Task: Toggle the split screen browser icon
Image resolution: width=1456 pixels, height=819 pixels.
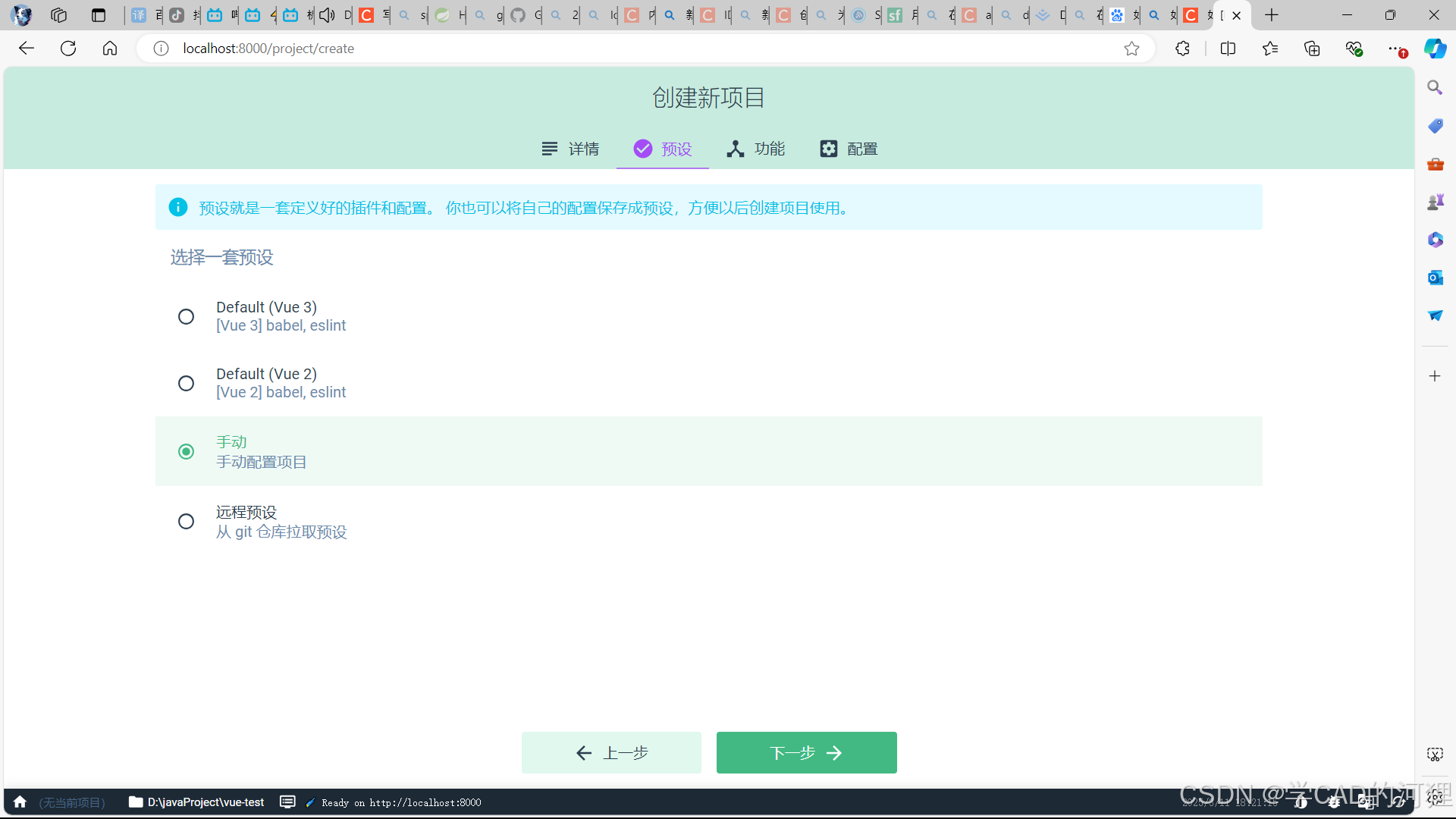Action: click(x=1228, y=49)
